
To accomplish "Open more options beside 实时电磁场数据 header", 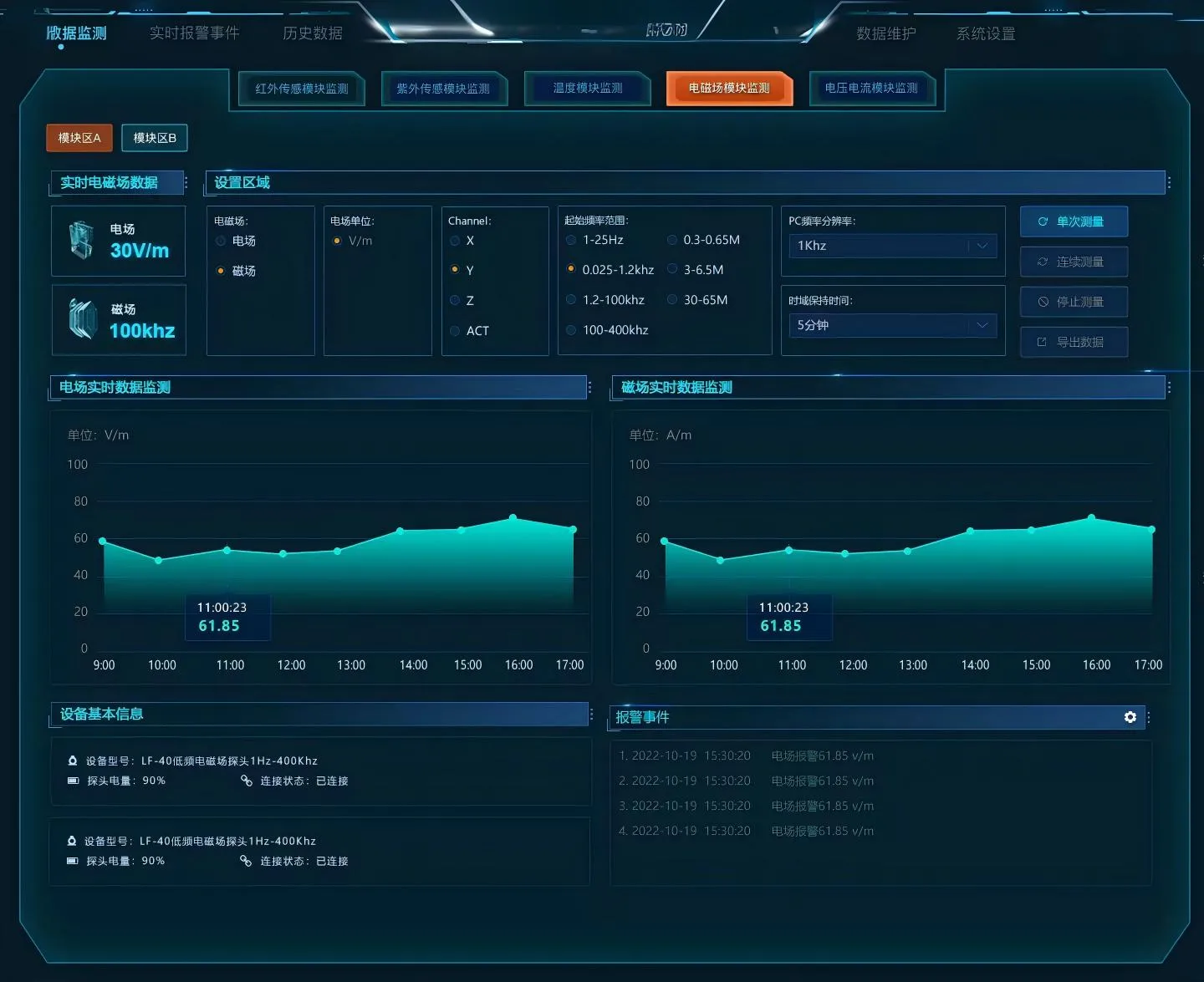I will [186, 182].
